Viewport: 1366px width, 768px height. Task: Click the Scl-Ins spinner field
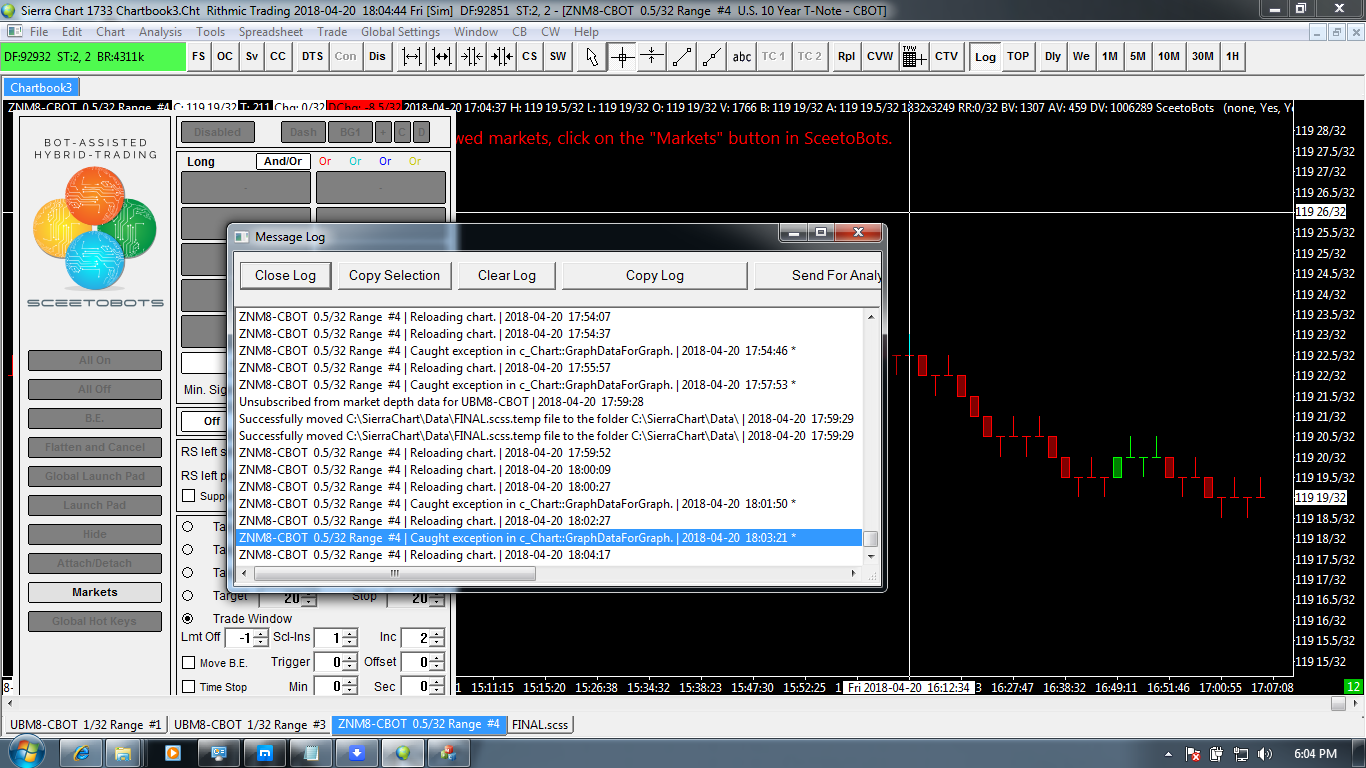335,638
